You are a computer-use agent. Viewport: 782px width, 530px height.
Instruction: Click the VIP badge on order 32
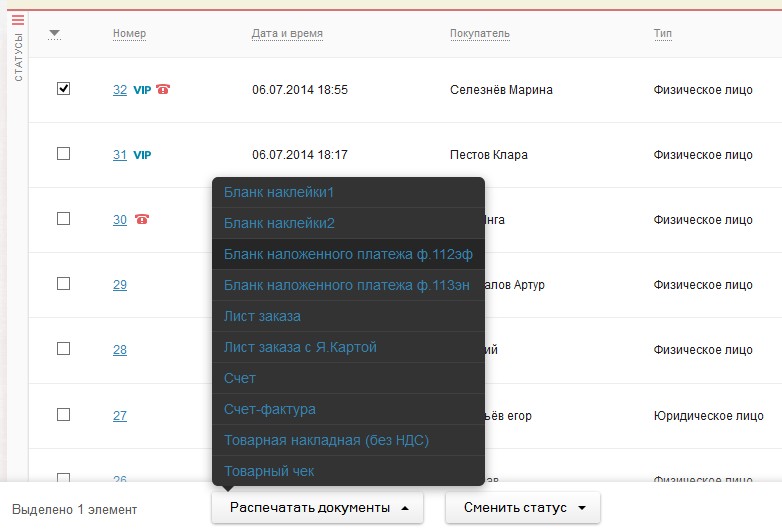142,90
